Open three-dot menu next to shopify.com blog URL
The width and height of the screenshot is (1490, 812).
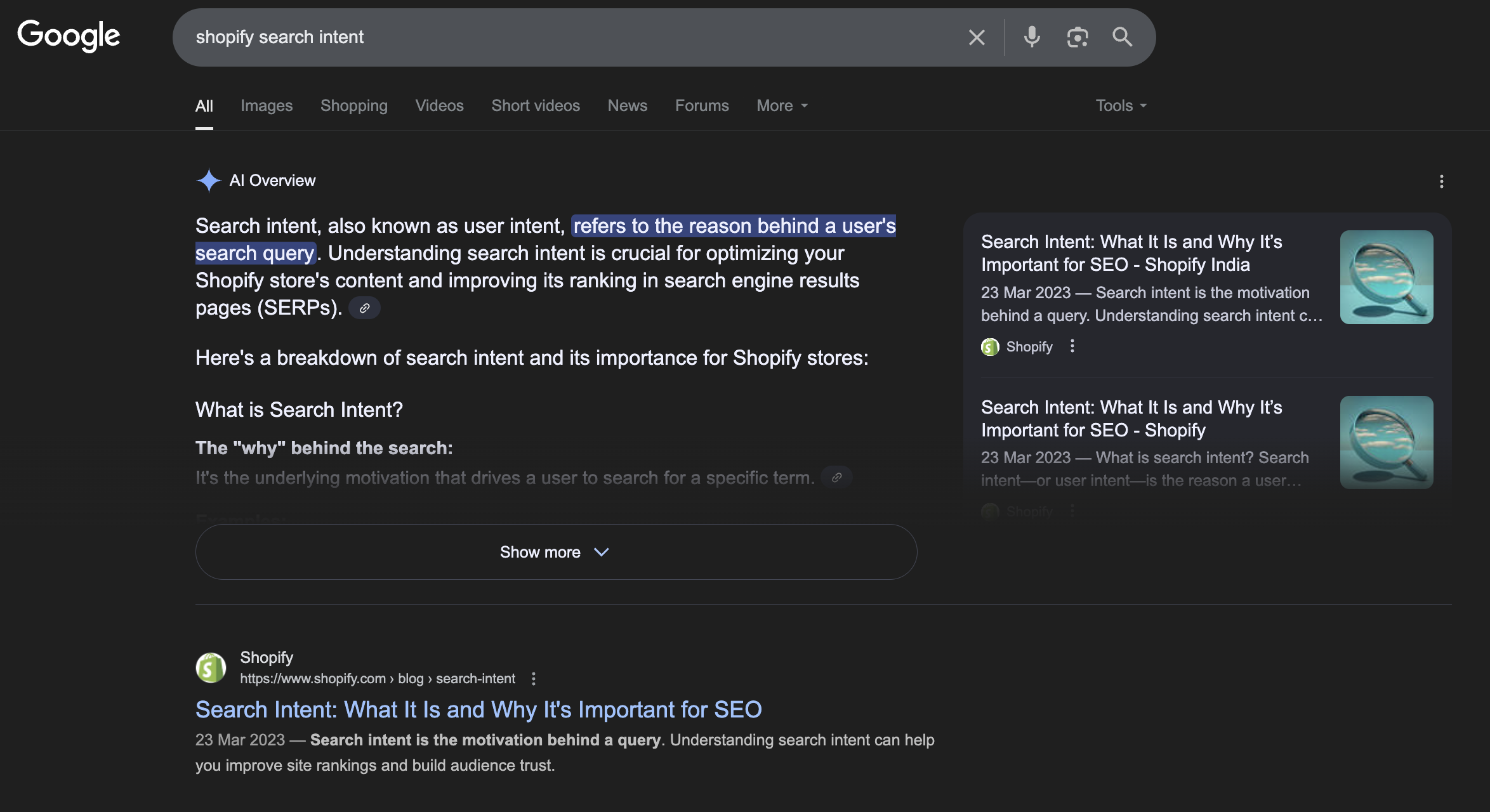point(533,679)
